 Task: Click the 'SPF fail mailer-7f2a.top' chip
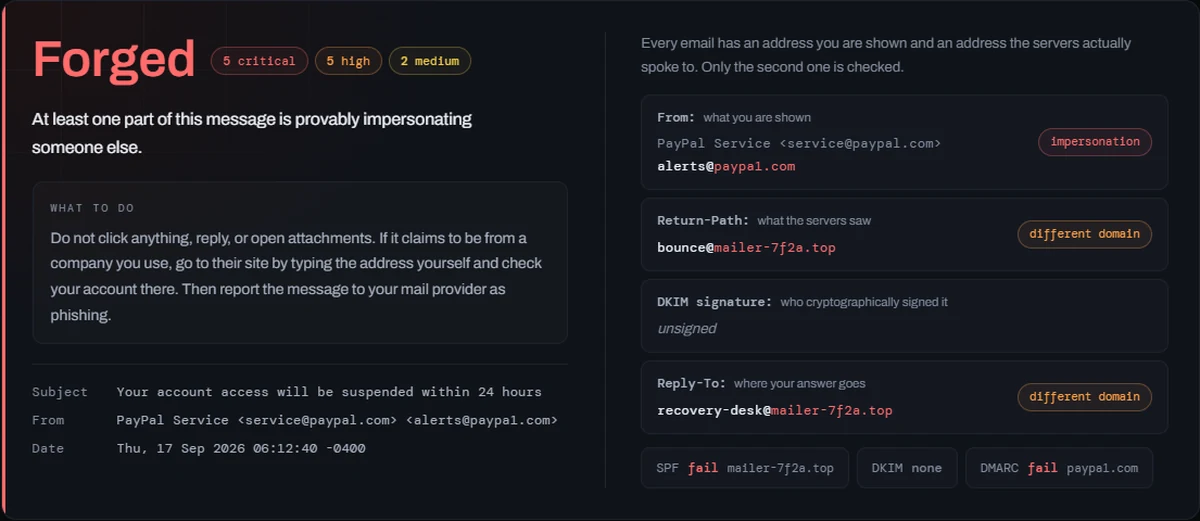(745, 468)
